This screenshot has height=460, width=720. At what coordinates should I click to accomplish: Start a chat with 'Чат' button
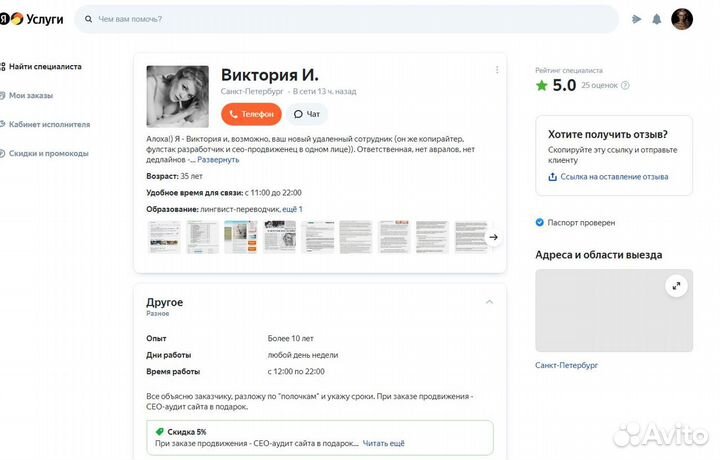tap(307, 114)
